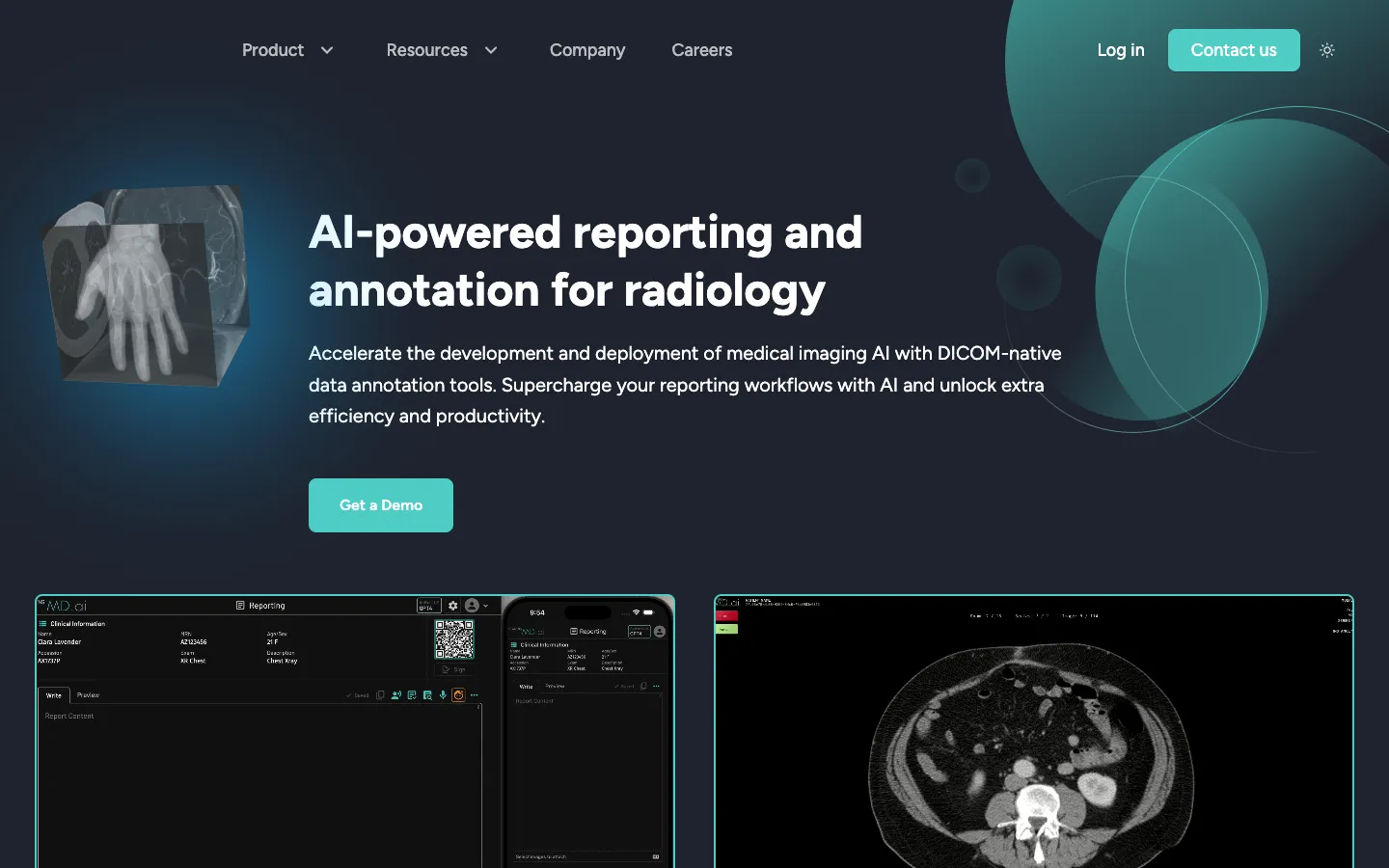Screen dimensions: 1389x868
Task: Expand the Resources dropdown chevron
Action: [491, 50]
